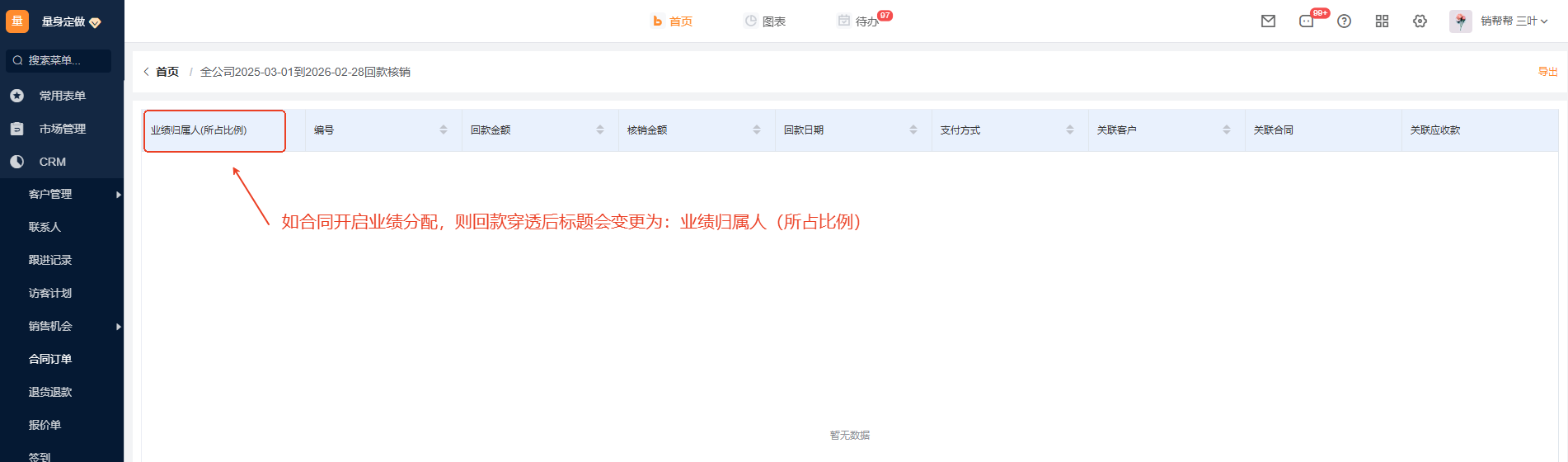1568x462 pixels.
Task: Click the orange app logo icon
Action: [17, 21]
